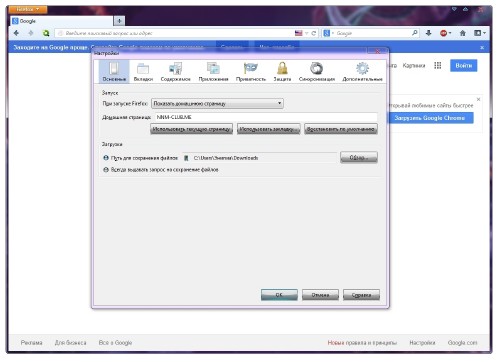Screen dimensions: 500x362
Task: Expand the Firefox startup behavior dropdown
Action: pos(217,103)
